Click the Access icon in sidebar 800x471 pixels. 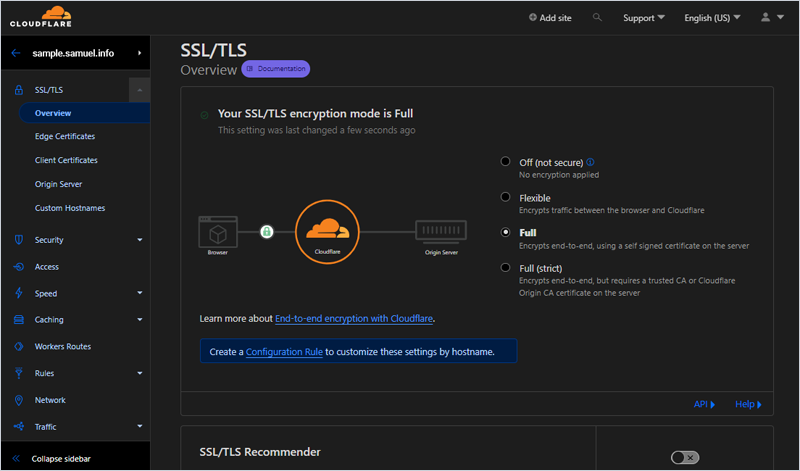pos(19,267)
